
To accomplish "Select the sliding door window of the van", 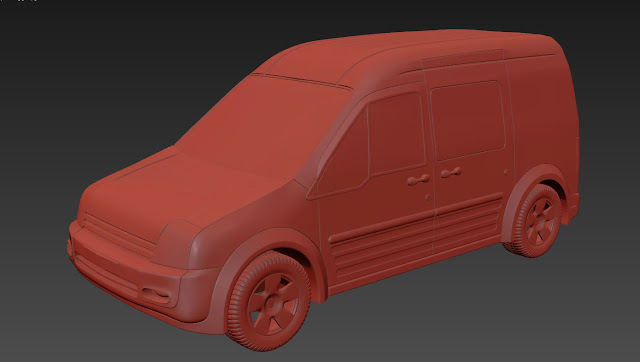I will [x=468, y=120].
